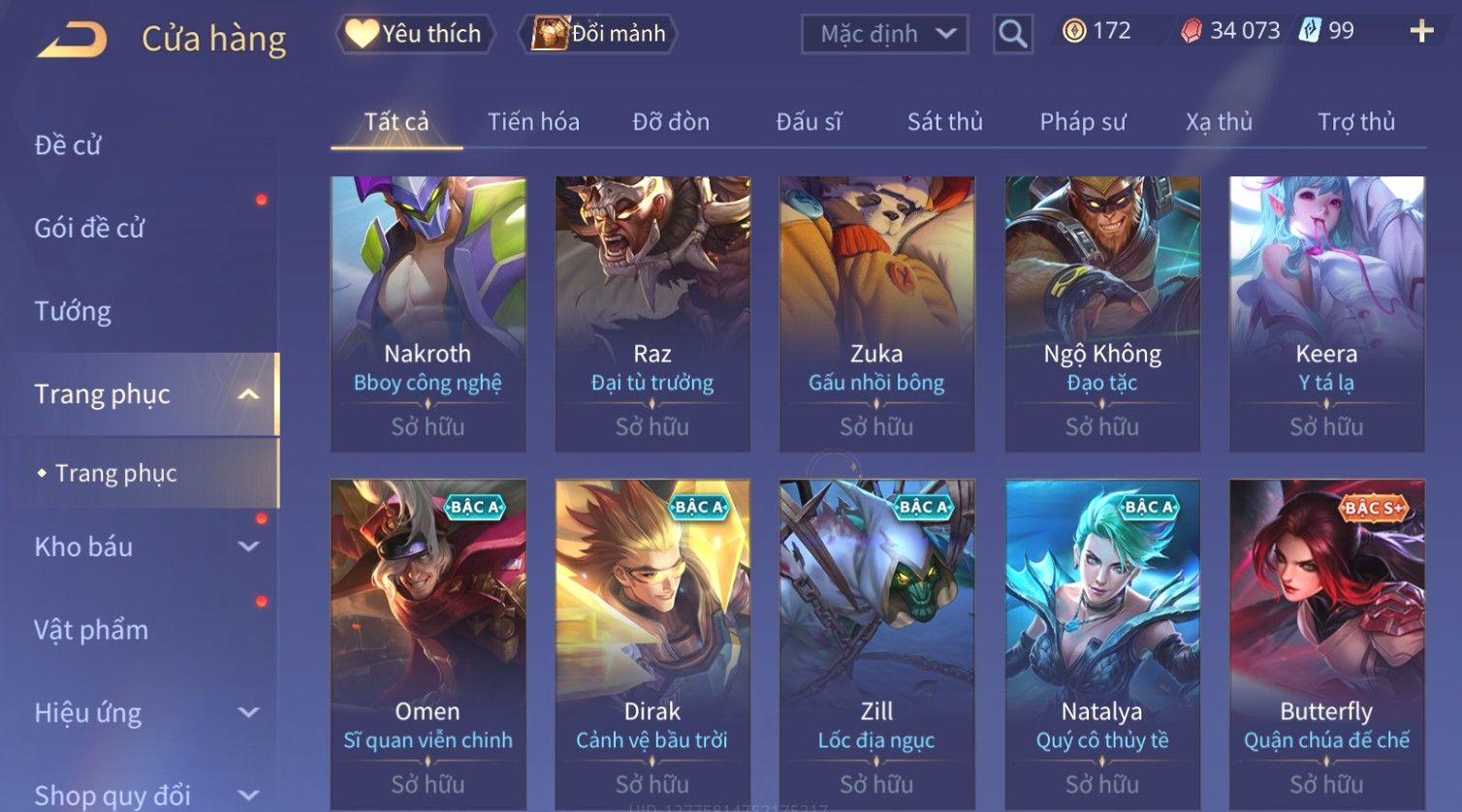Image resolution: width=1462 pixels, height=812 pixels.
Task: Open Gói đề cử in sidebar
Action: click(89, 229)
